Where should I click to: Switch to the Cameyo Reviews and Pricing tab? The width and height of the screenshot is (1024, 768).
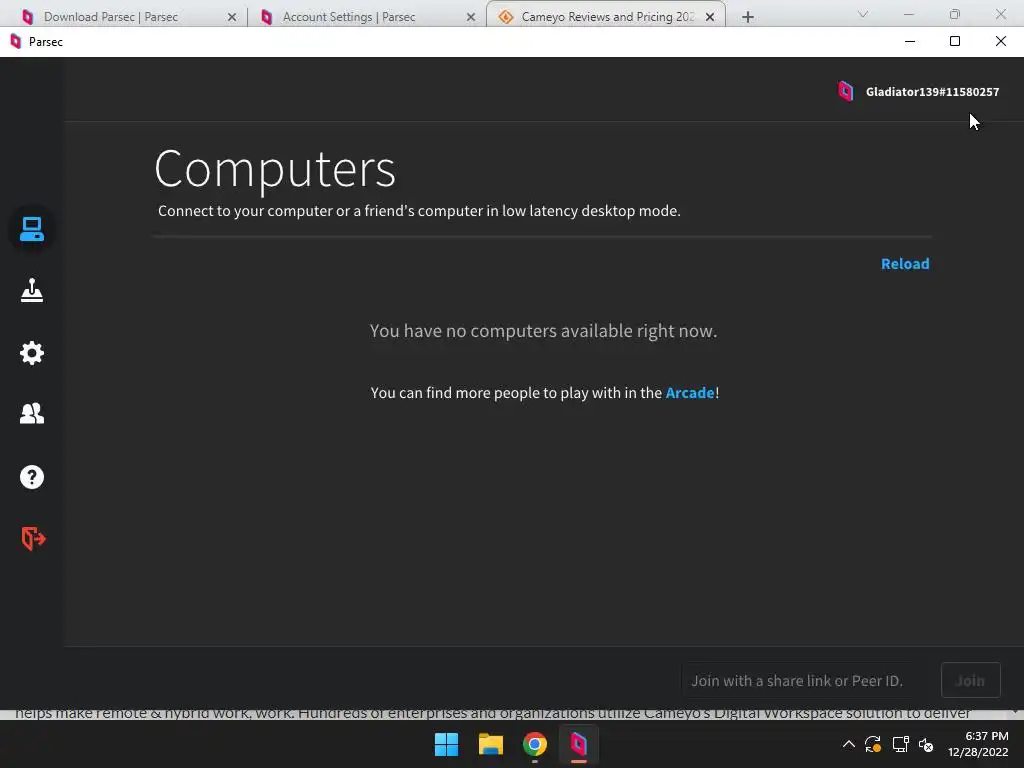607,17
